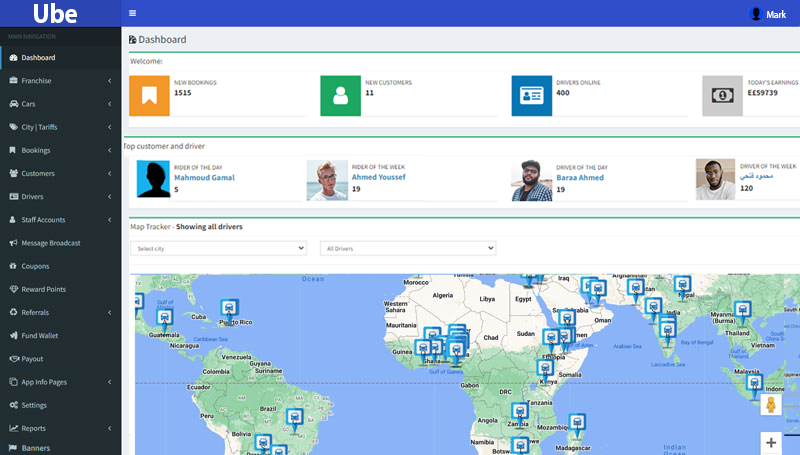The image size is (800, 455).
Task: Click the map zoom in plus button
Action: tap(770, 441)
